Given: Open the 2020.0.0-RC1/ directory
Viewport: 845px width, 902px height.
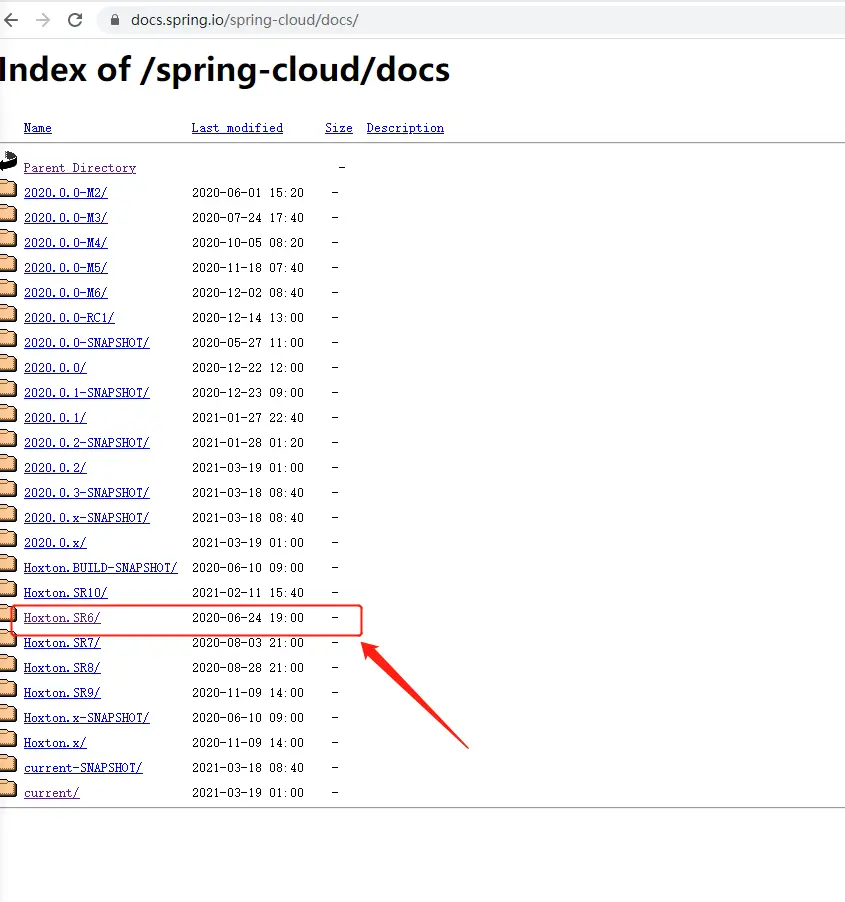Looking at the screenshot, I should tap(69, 318).
